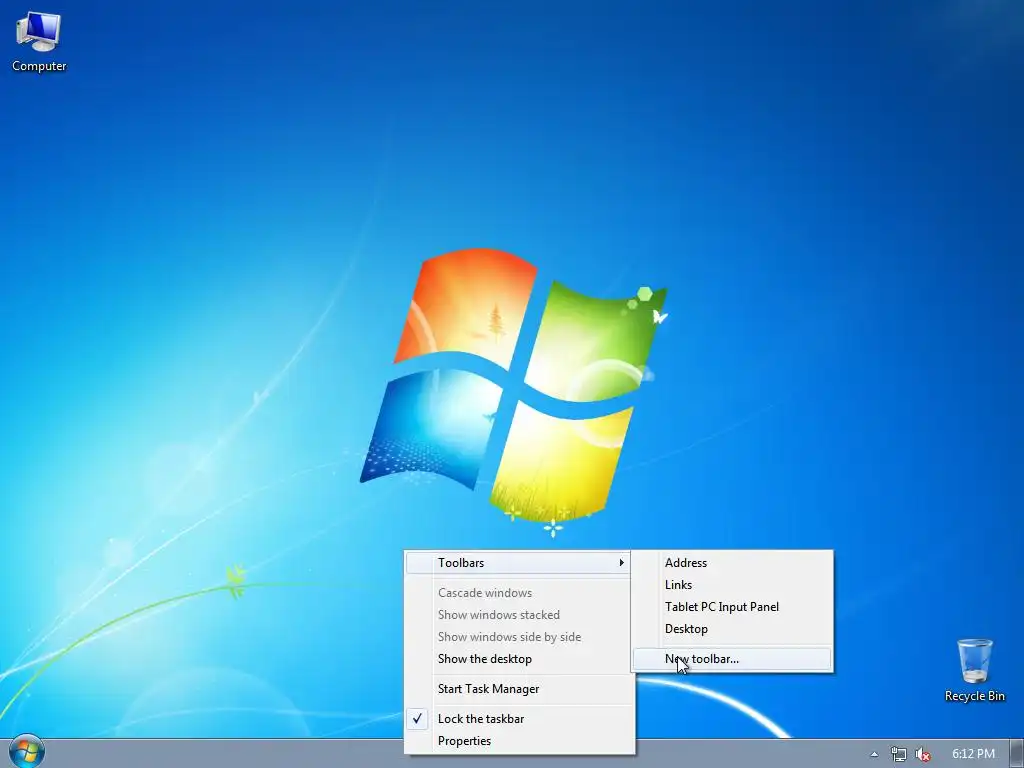Choose New toolbar... option

[732, 659]
